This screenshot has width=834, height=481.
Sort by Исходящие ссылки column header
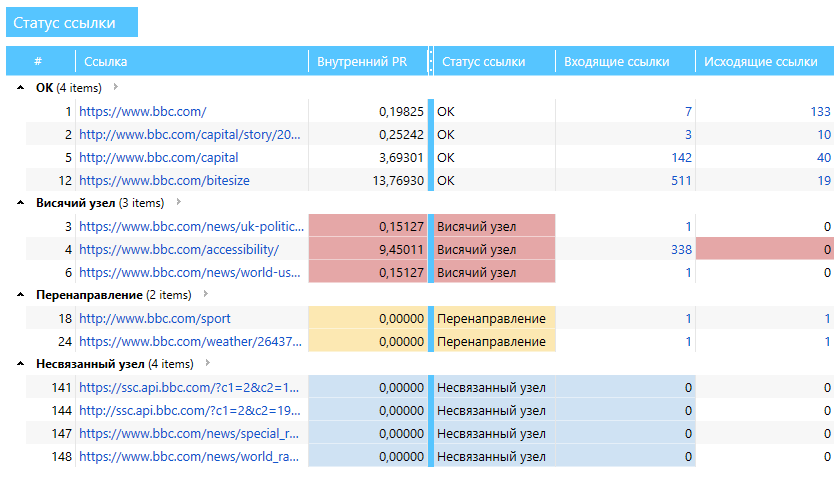tap(761, 62)
